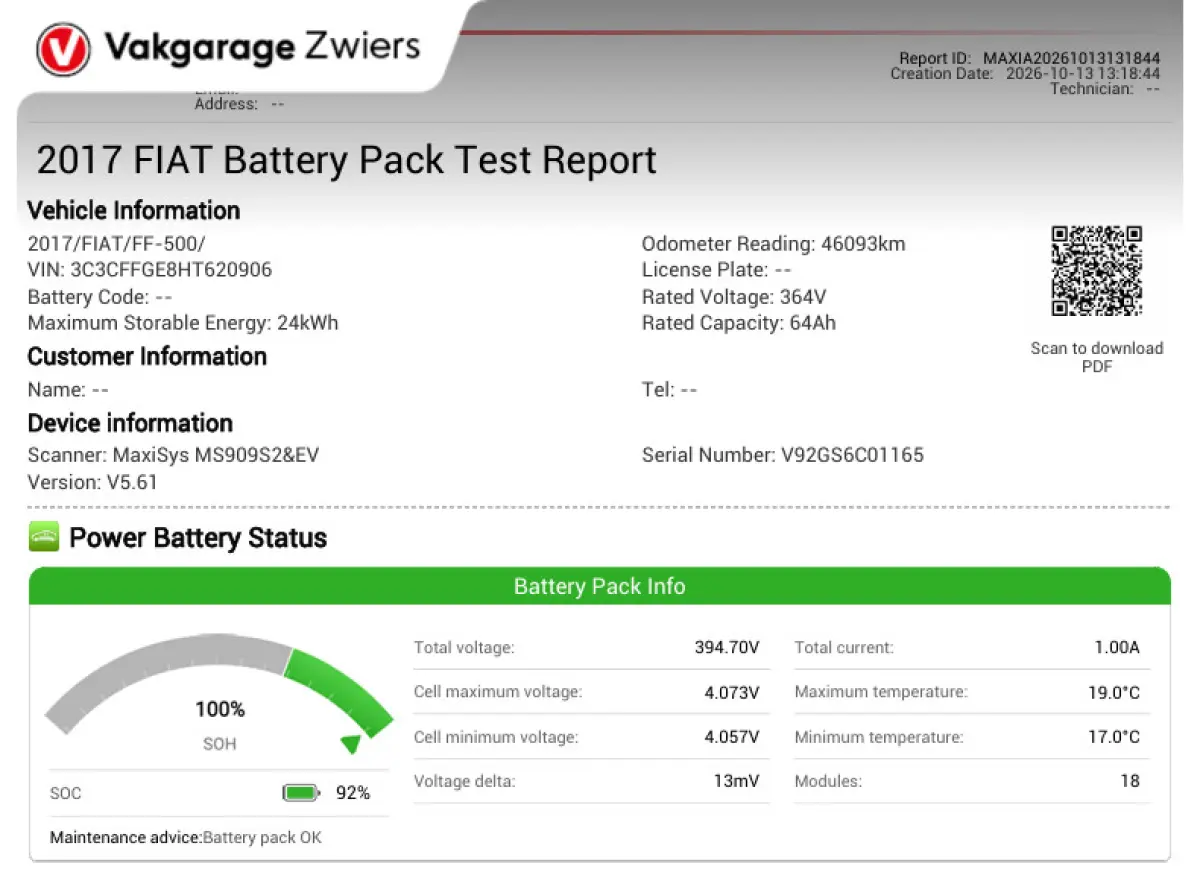Click the 'Power Battery Status' heading text
Viewport: 1200px width, 875px height.
click(198, 538)
